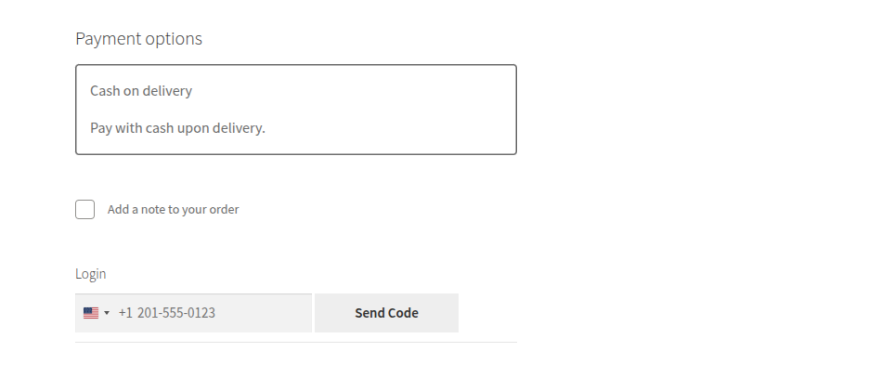Choose the US flag country picker
The height and width of the screenshot is (378, 894).
coord(96,313)
